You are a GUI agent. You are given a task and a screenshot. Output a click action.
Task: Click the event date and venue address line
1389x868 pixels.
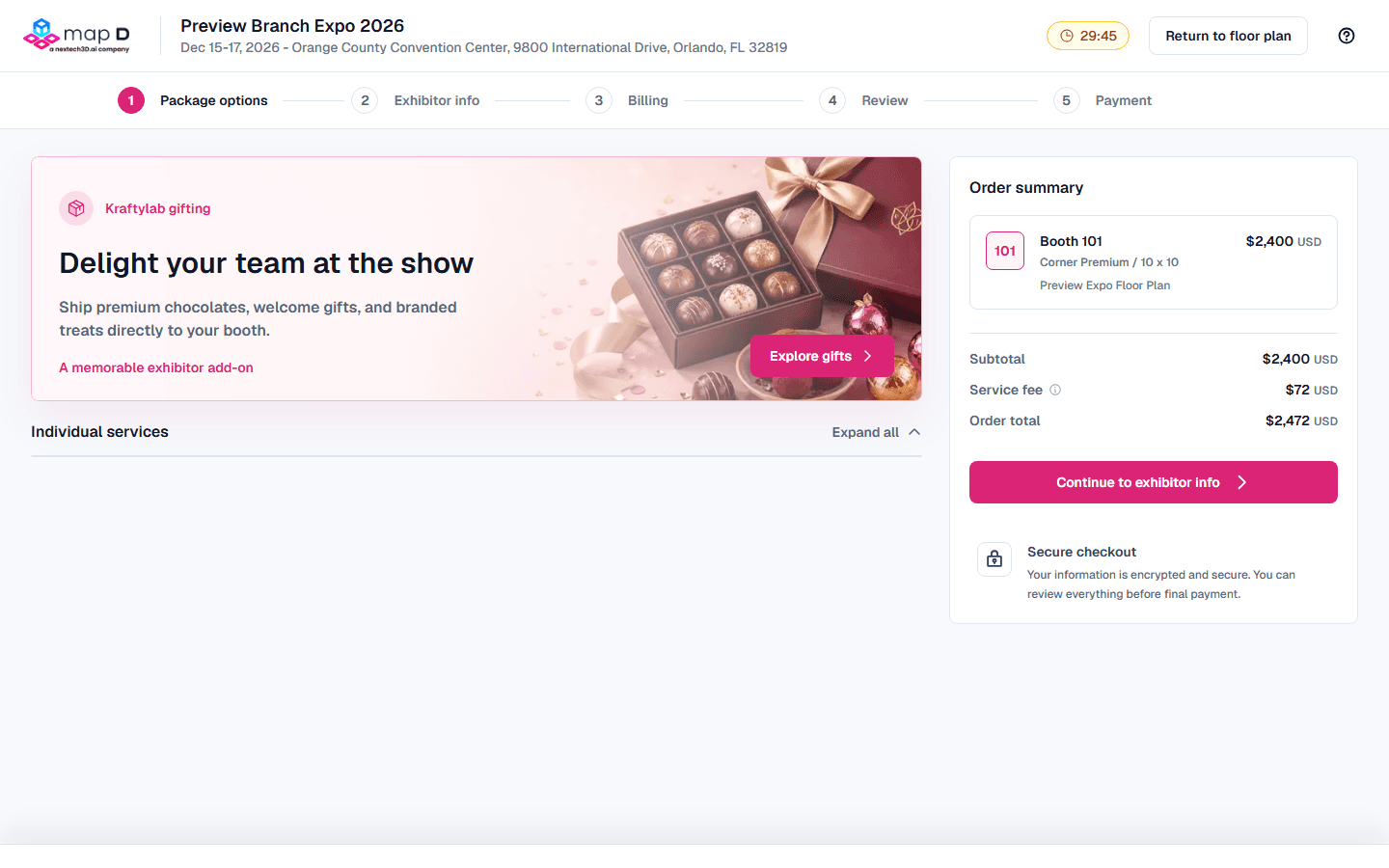point(483,47)
